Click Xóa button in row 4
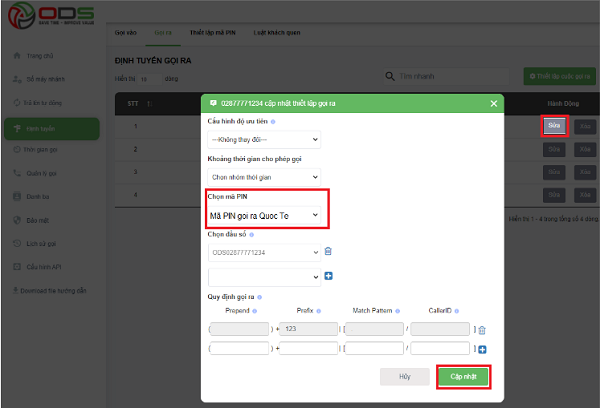 tap(585, 196)
